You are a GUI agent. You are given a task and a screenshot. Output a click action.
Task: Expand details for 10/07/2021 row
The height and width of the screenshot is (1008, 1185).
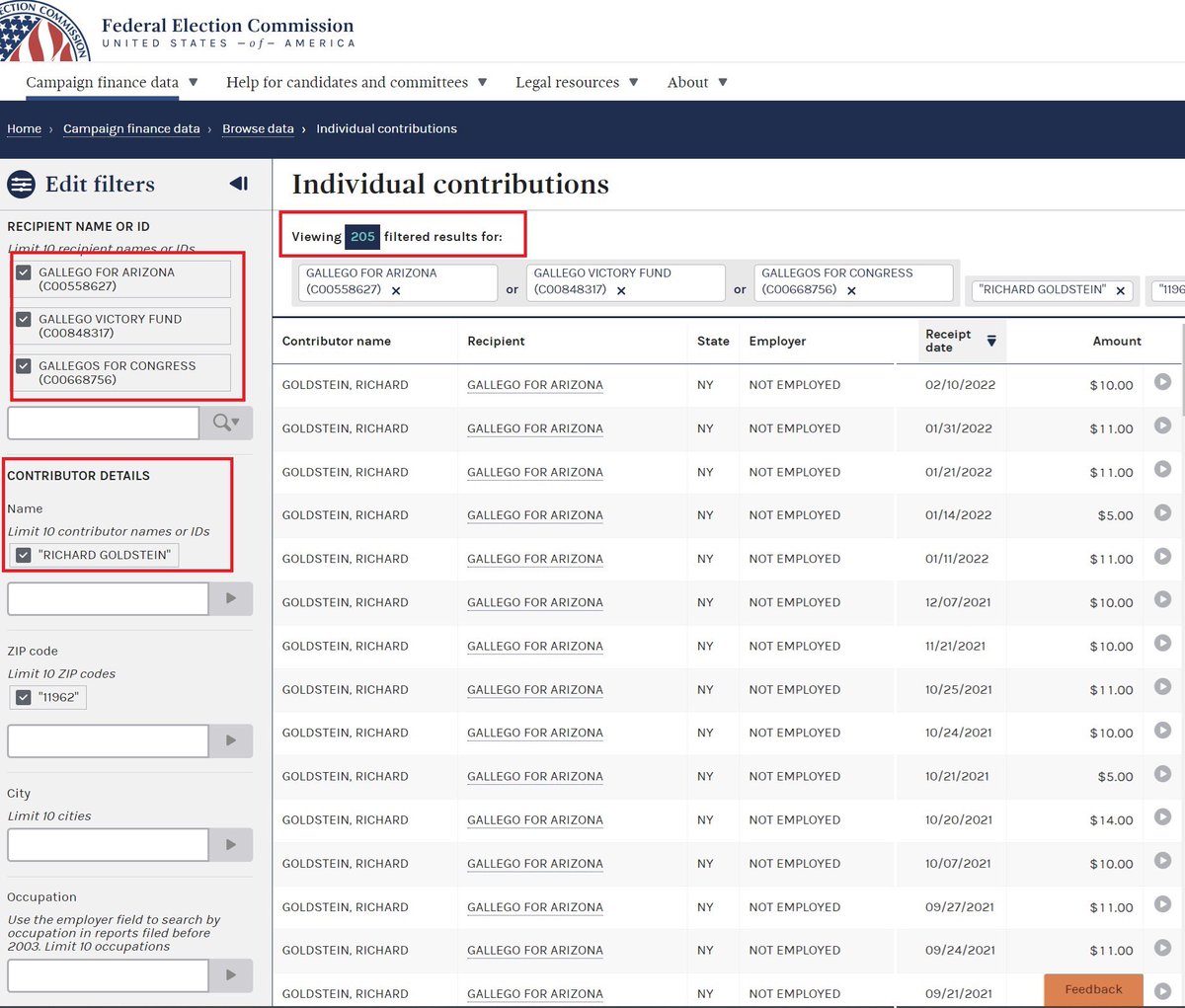point(1163,860)
